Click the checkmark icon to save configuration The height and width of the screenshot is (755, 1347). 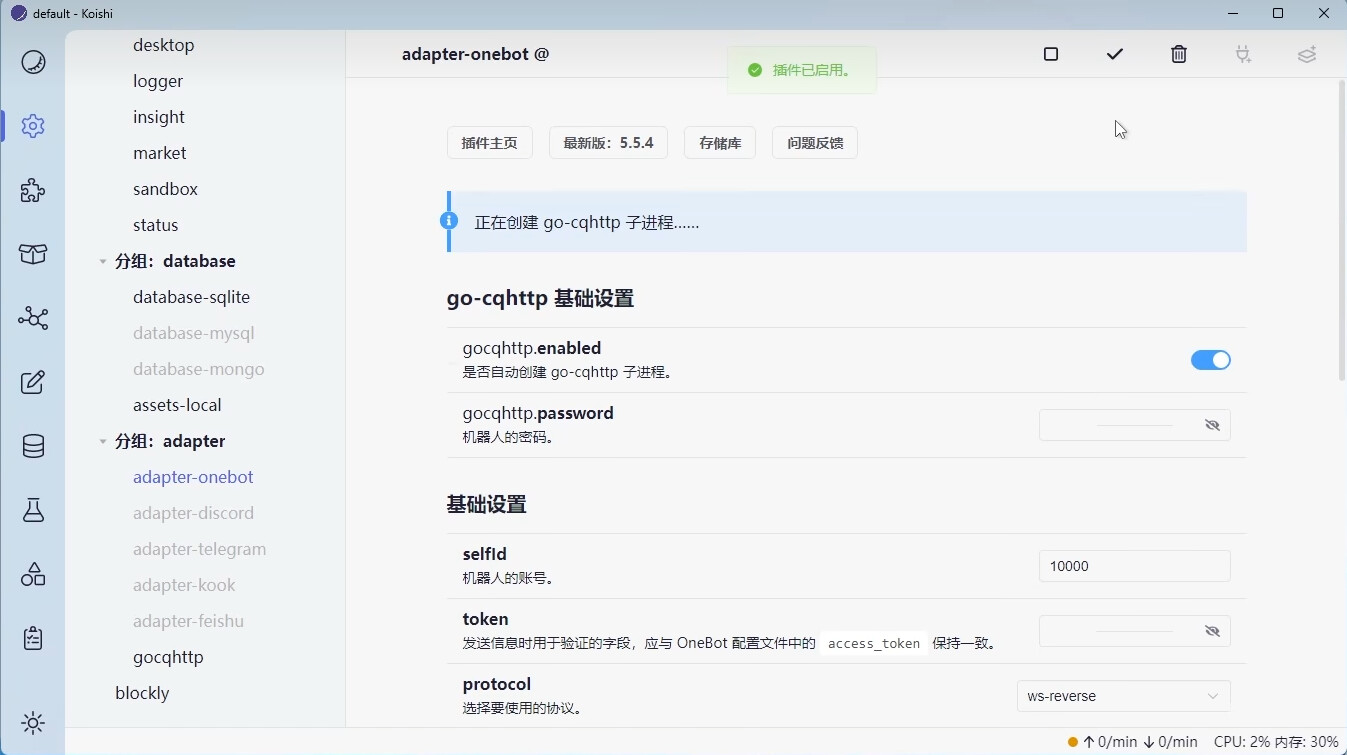(1115, 54)
